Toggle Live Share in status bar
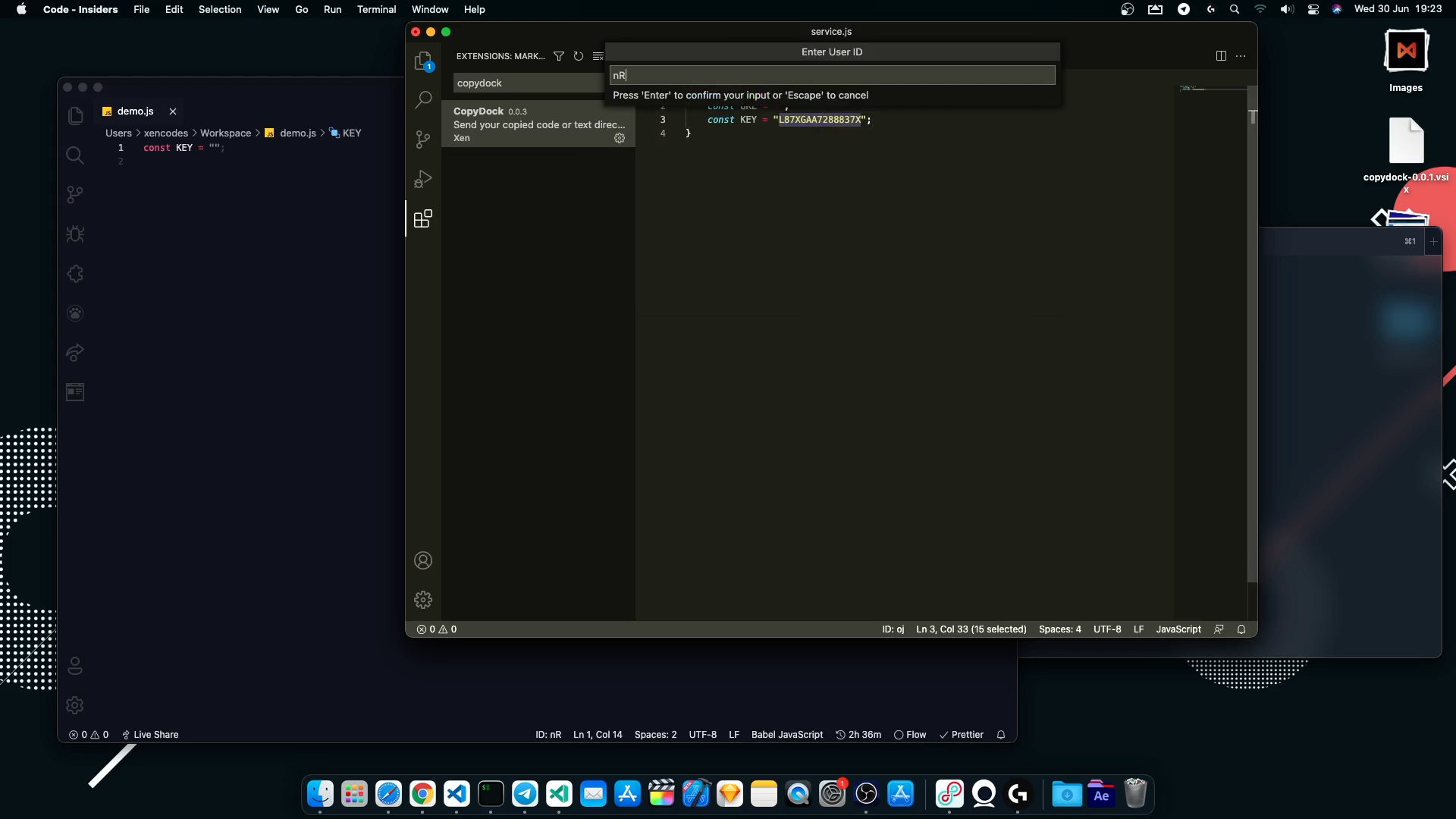The height and width of the screenshot is (819, 1456). coord(150,735)
